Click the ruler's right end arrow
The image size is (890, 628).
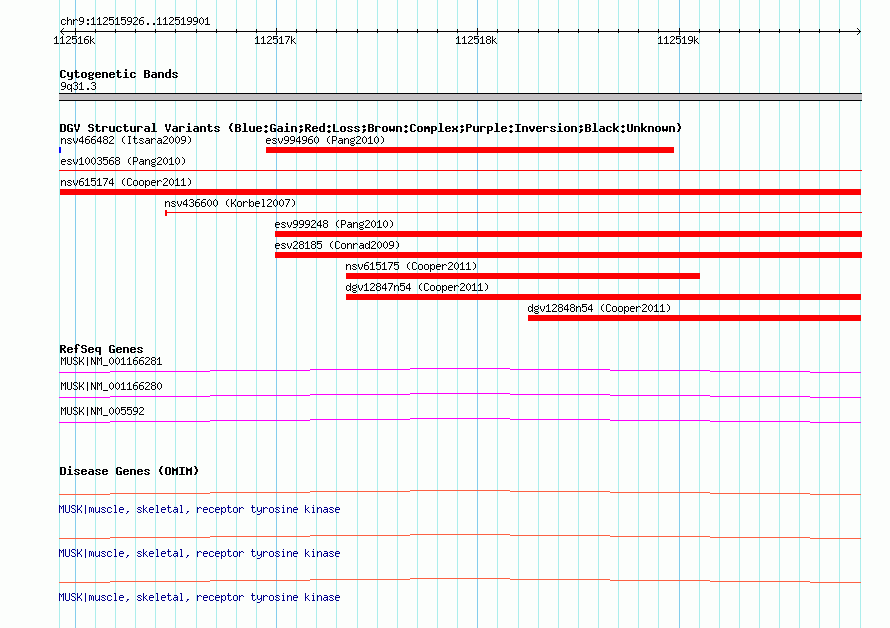(859, 31)
